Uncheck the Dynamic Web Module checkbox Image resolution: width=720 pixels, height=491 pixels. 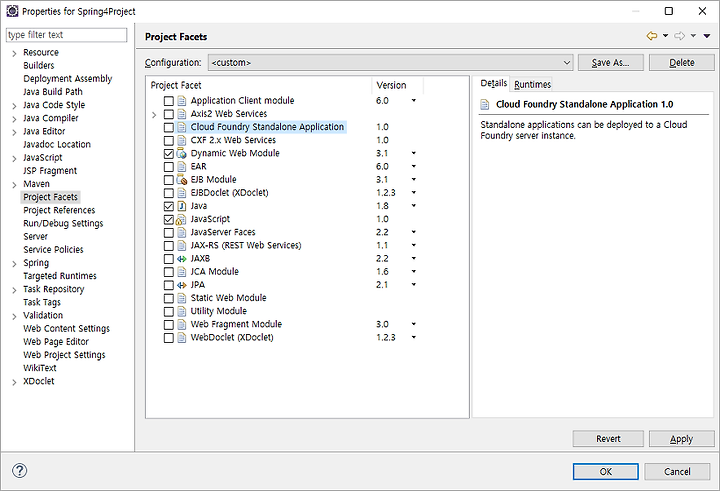pyautogui.click(x=169, y=153)
